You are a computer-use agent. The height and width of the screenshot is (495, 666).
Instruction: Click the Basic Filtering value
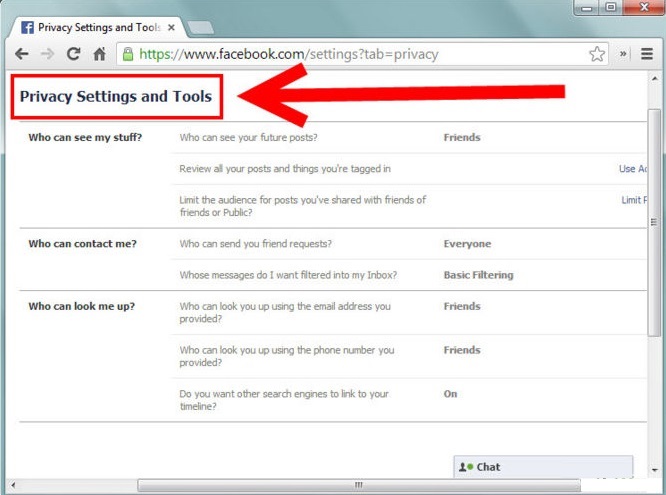click(x=478, y=275)
